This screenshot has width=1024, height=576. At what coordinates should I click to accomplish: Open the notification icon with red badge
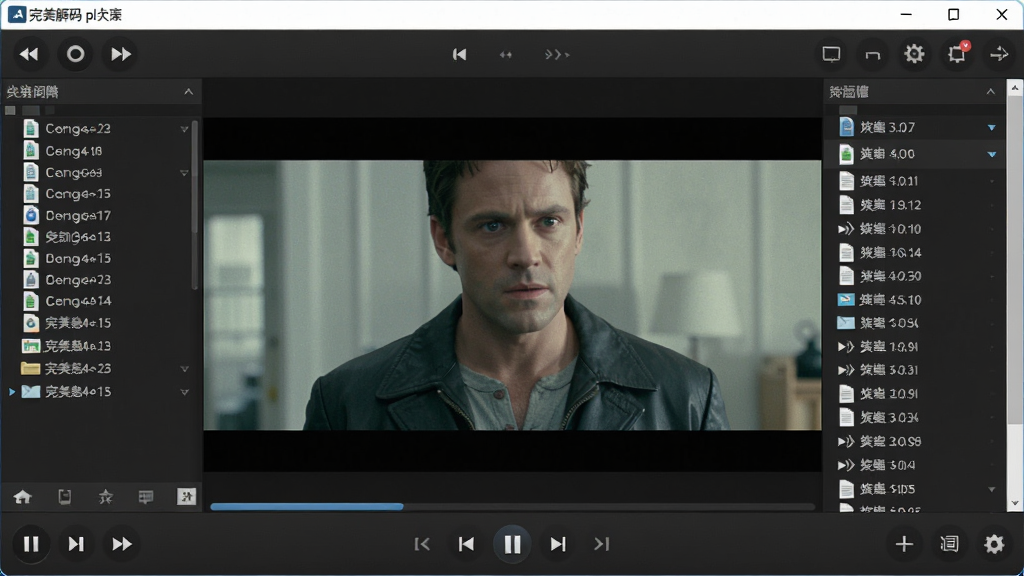[957, 54]
